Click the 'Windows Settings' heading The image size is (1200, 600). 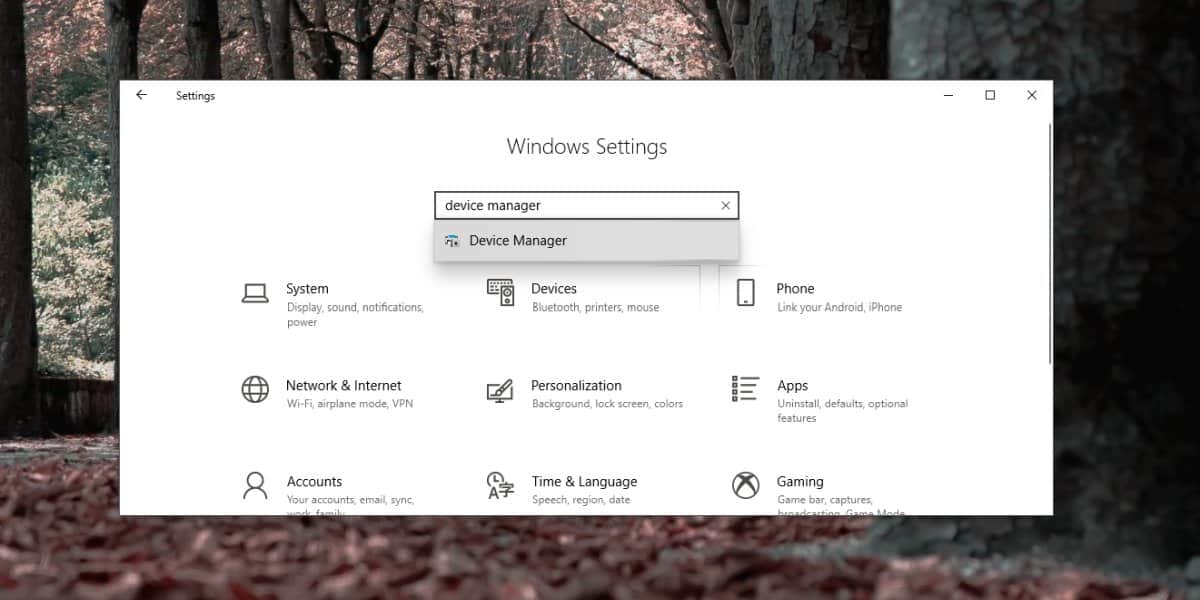pos(586,147)
